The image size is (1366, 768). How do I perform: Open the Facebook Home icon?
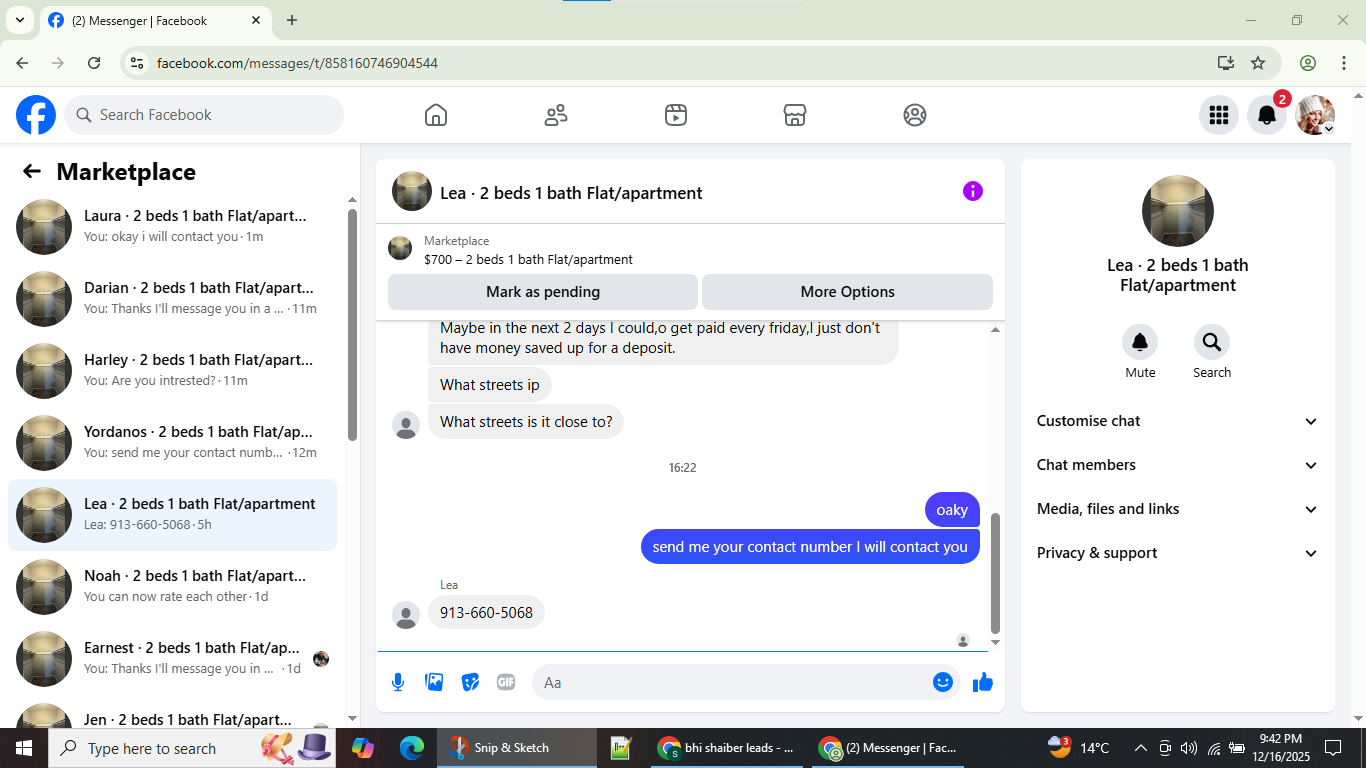[436, 115]
